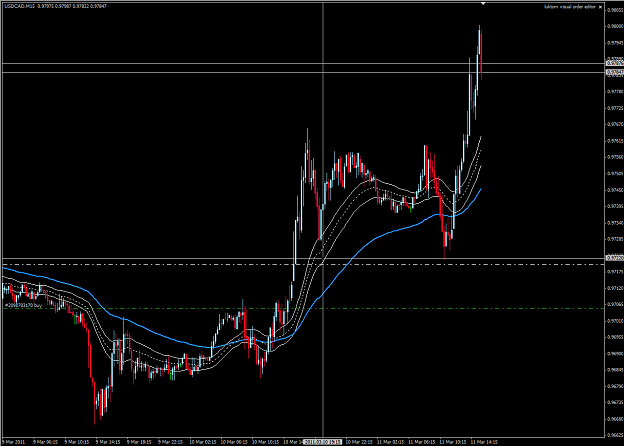Click the 9 Mar 14:15 time label
Screen dimensions: 625x447
click(107, 442)
